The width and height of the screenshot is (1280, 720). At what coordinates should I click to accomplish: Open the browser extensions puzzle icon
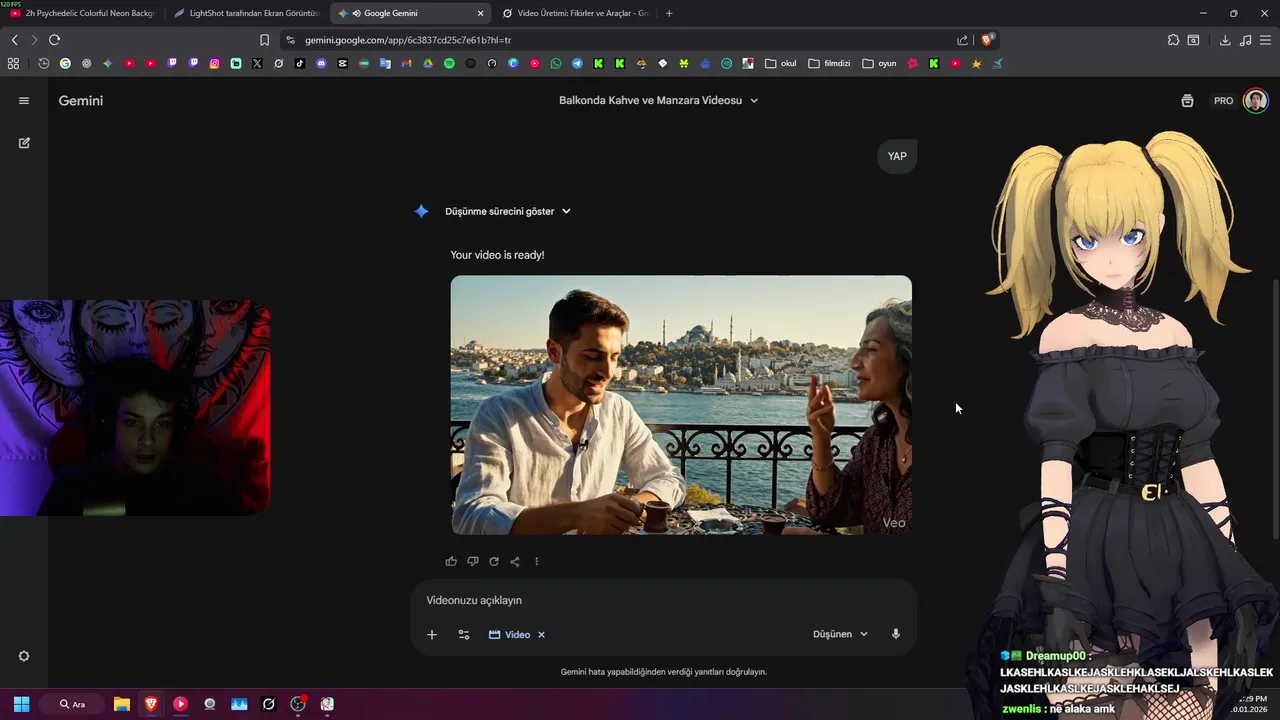(x=1173, y=40)
